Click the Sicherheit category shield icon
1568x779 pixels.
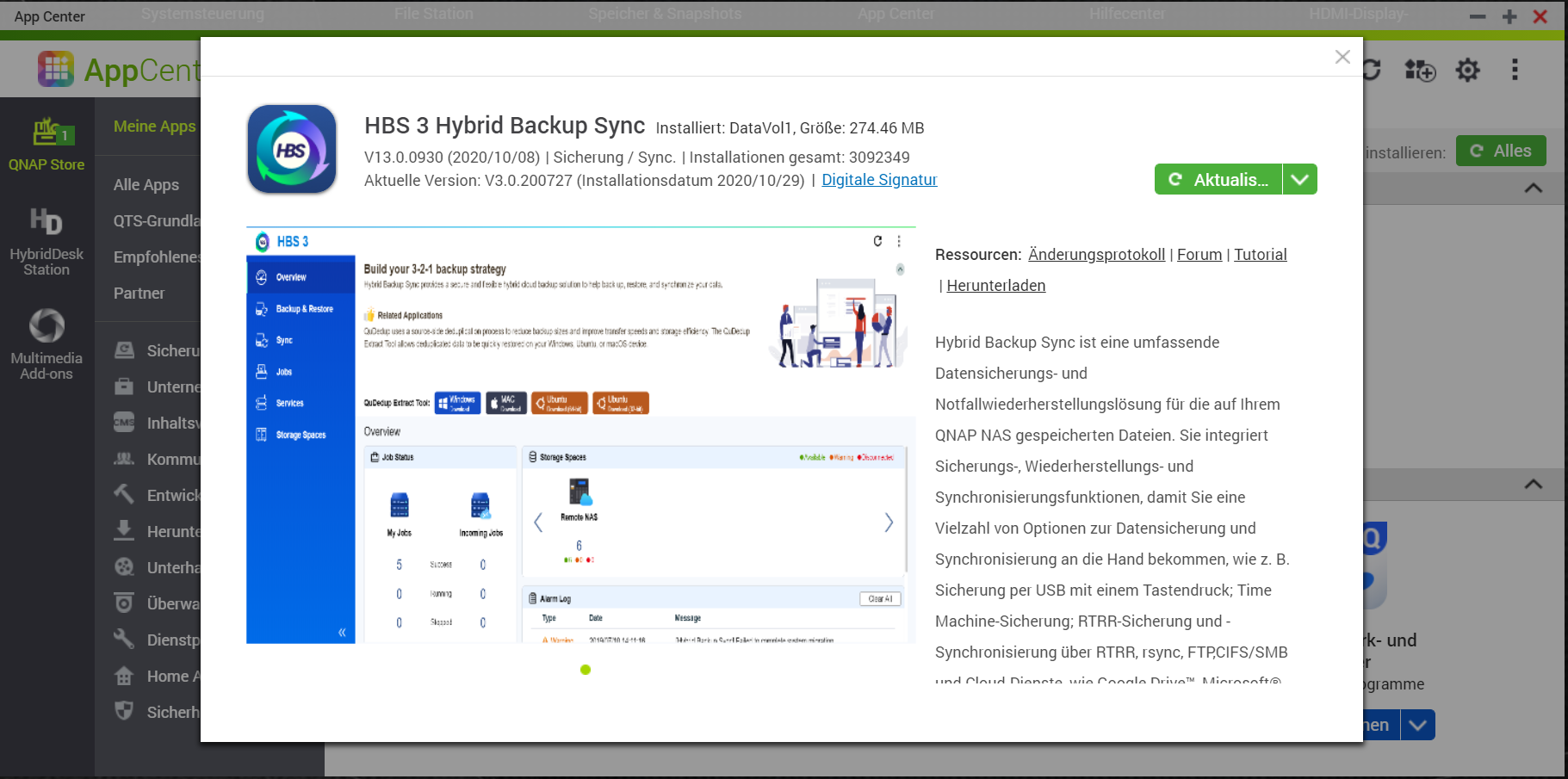[125, 711]
